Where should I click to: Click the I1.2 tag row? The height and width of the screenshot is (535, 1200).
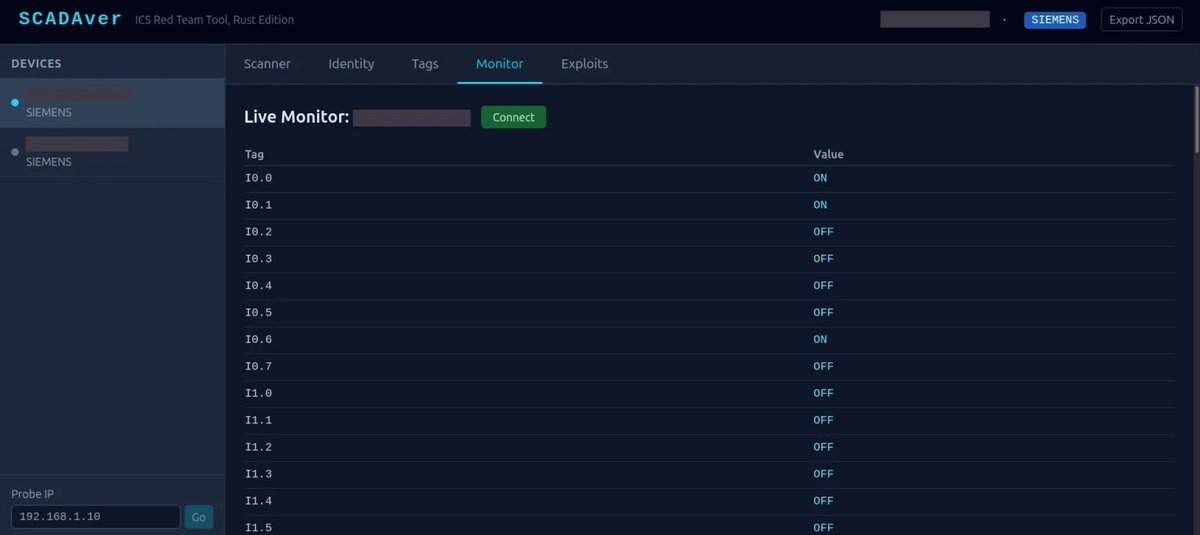point(709,448)
